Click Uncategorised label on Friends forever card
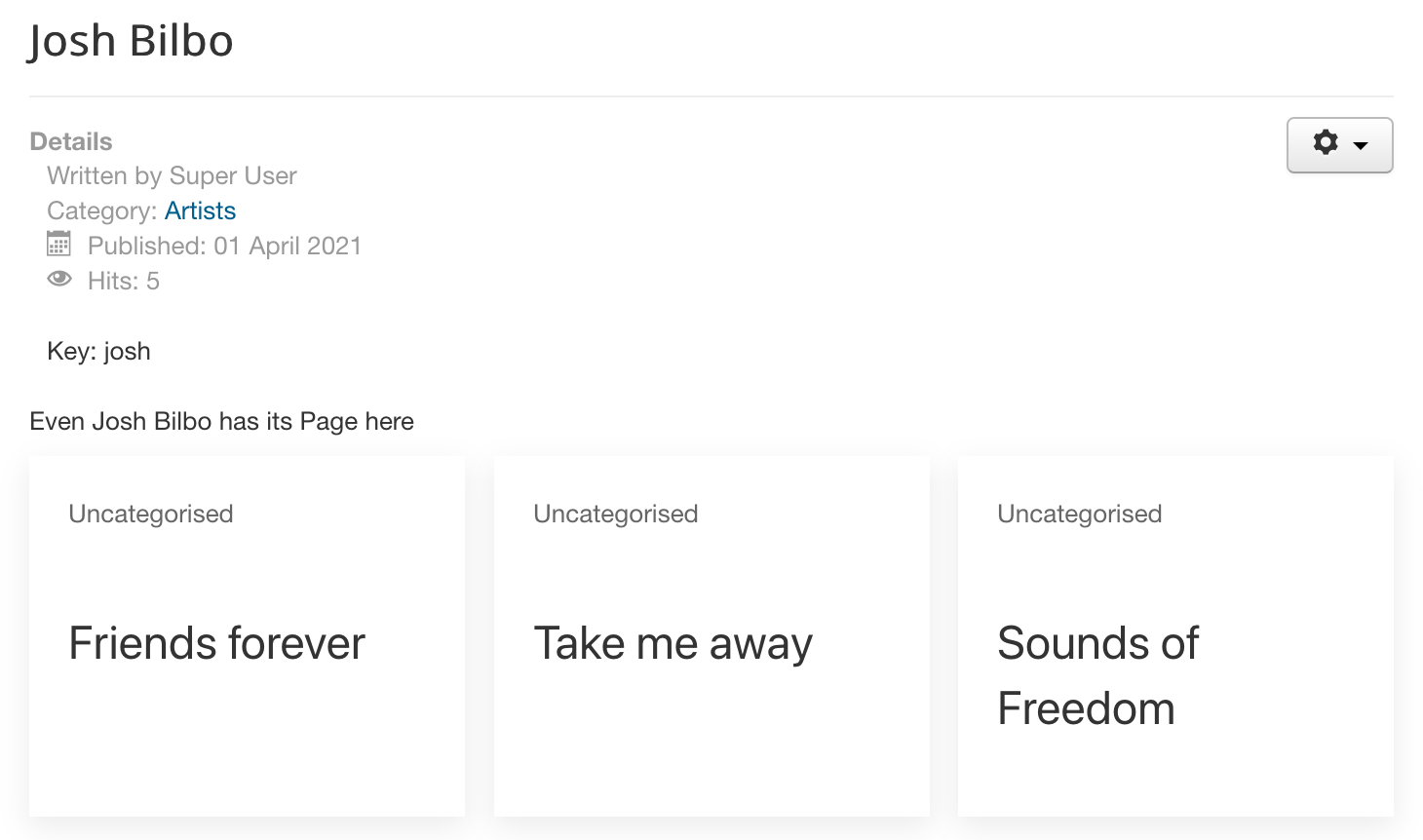This screenshot has width=1423, height=840. (x=151, y=514)
